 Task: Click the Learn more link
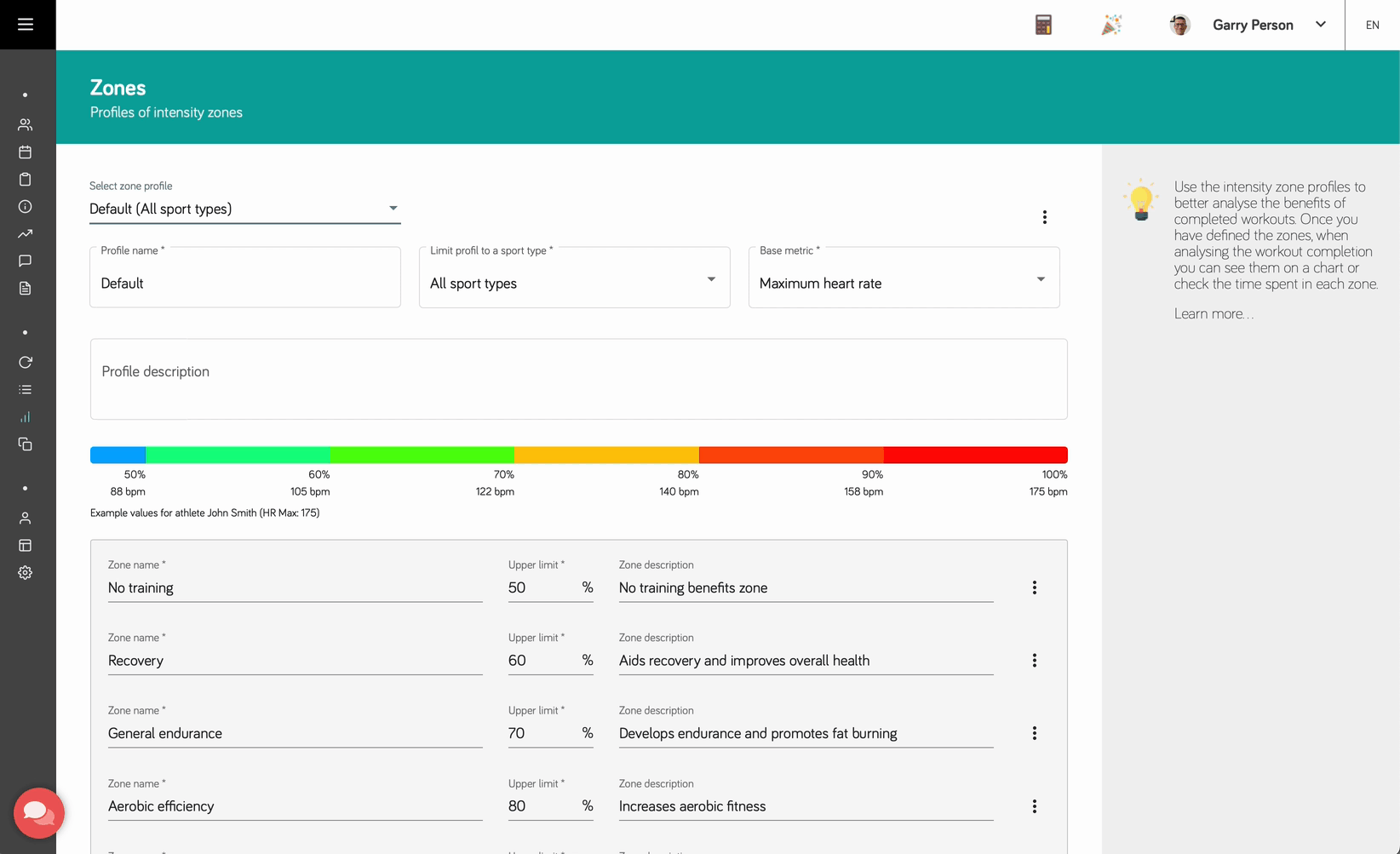[x=1213, y=314]
